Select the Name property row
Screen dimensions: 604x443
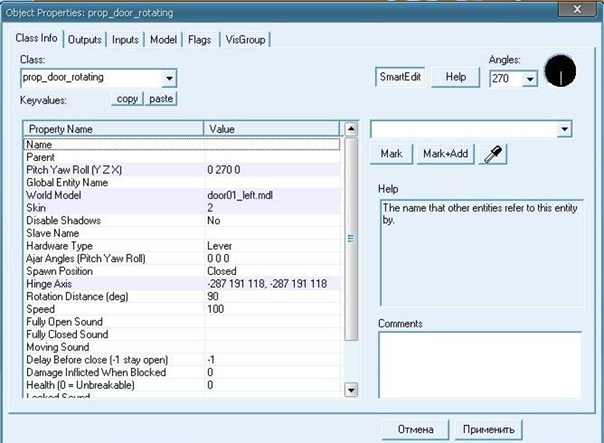(x=182, y=144)
